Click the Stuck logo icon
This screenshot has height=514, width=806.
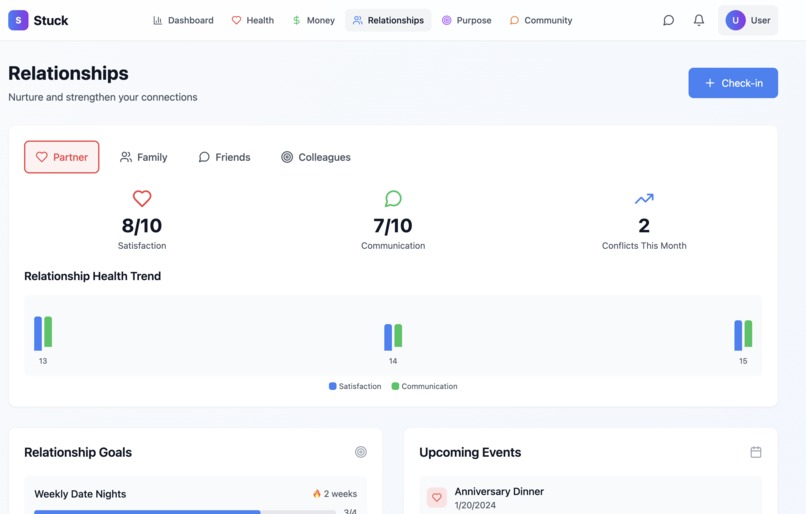coord(18,20)
